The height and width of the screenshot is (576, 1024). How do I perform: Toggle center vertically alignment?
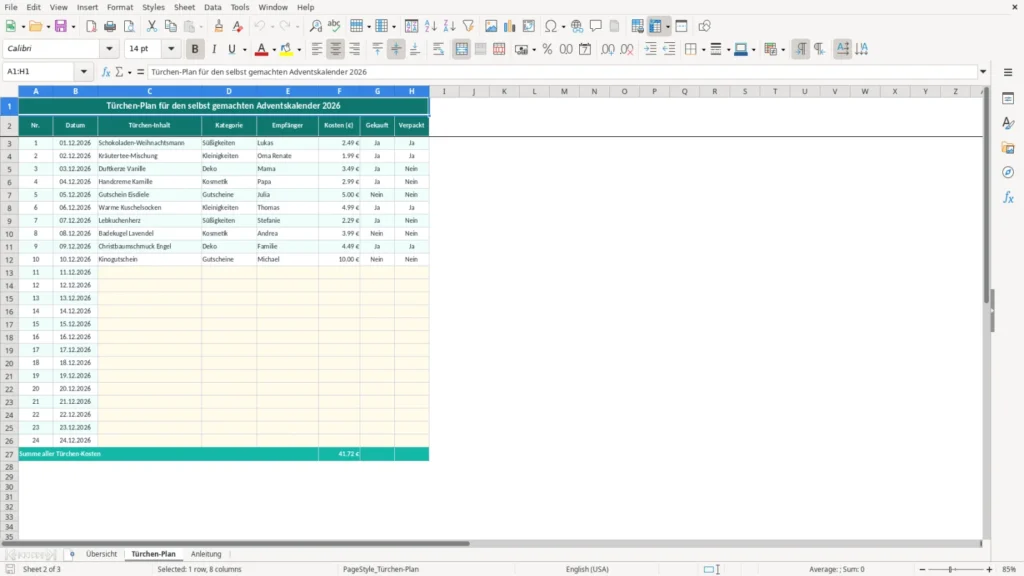(x=396, y=49)
